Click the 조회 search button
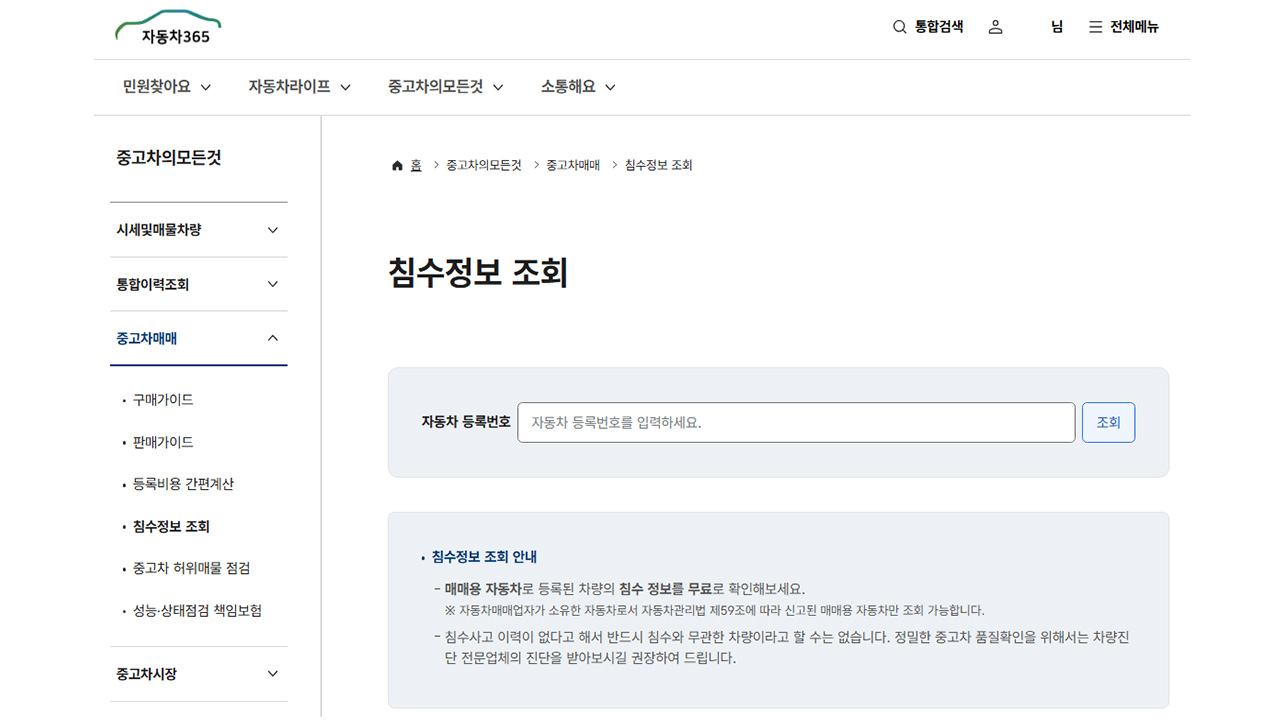Image resolution: width=1280 pixels, height=720 pixels. pos(1108,422)
